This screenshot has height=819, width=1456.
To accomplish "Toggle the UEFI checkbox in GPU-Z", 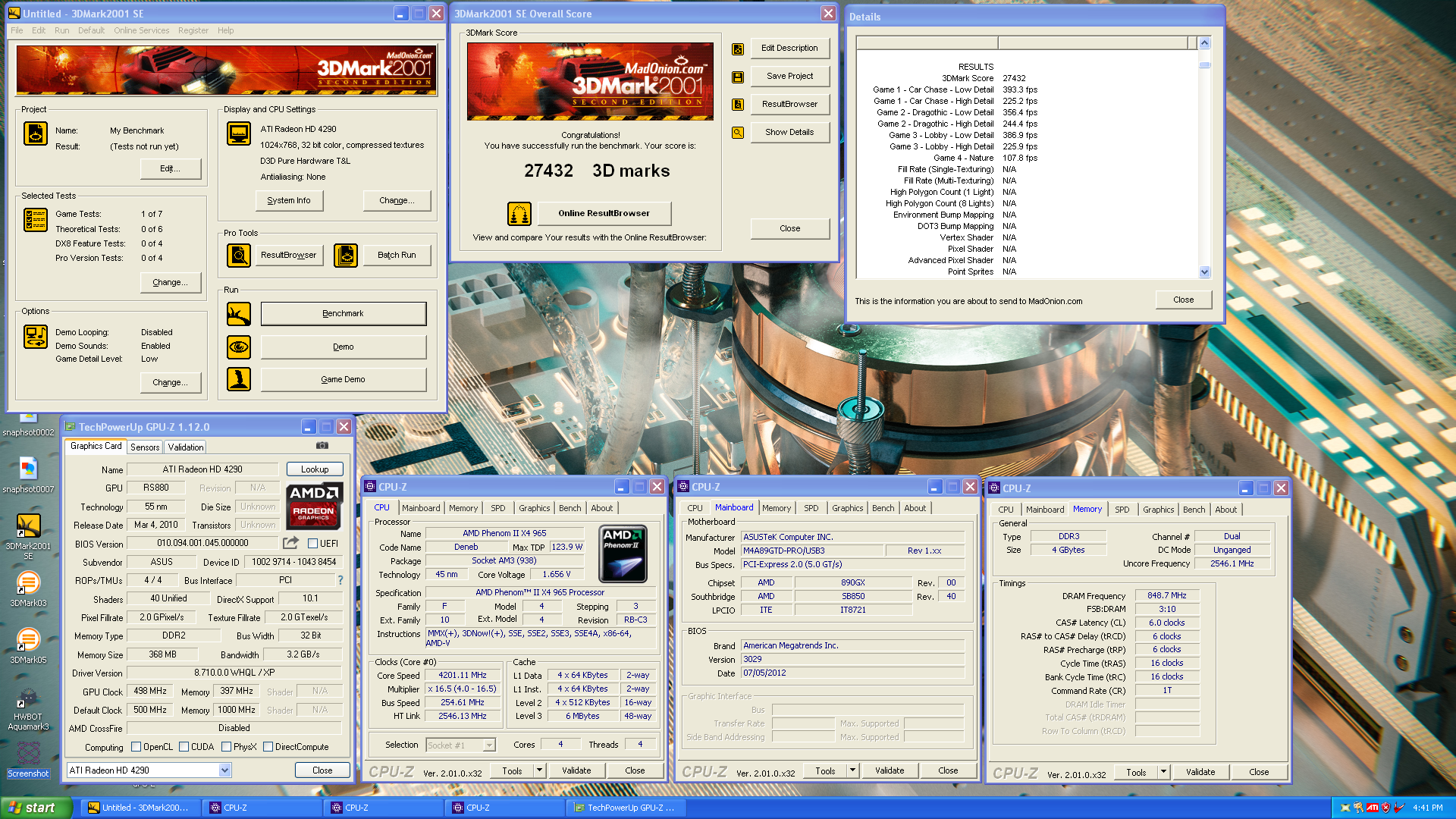I will 312,544.
